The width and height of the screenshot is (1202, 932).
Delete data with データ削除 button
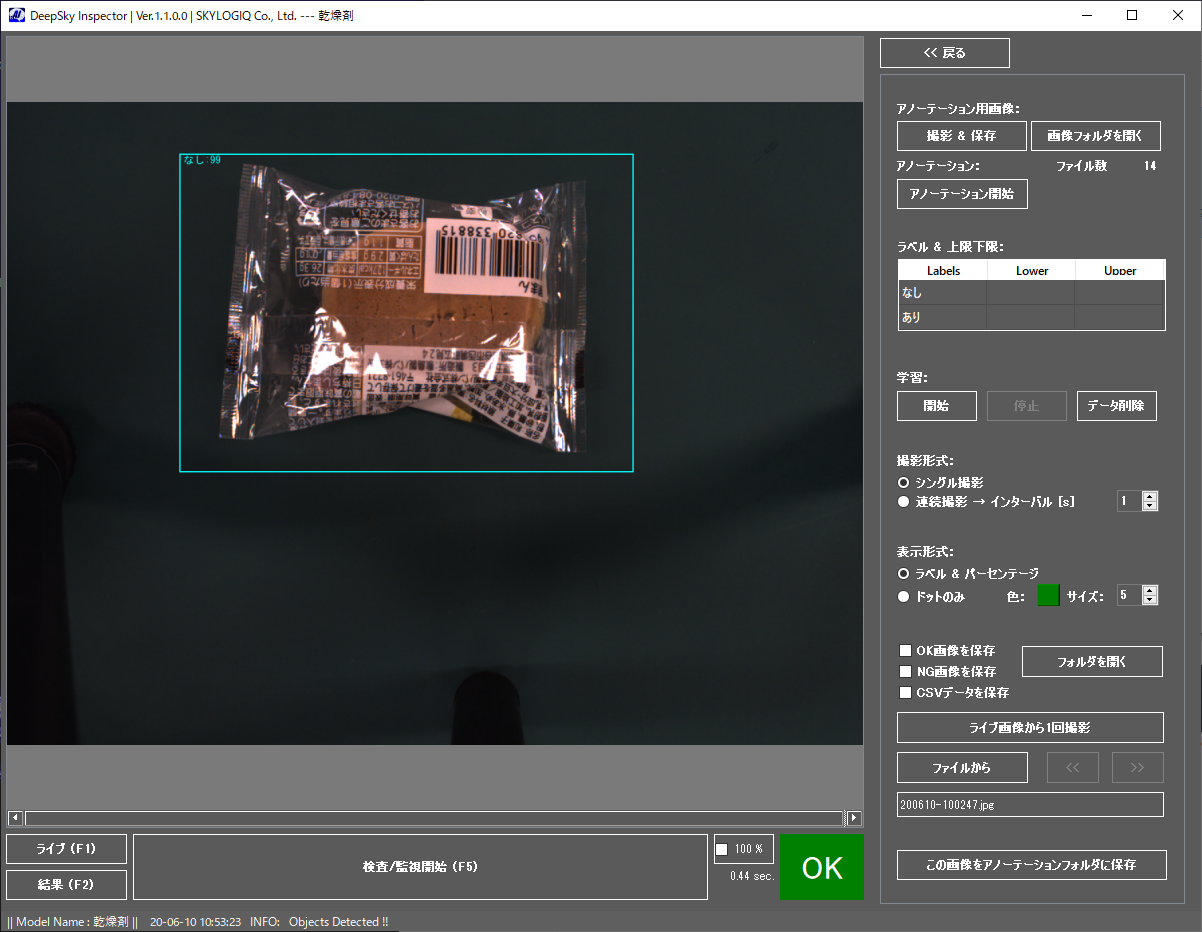click(1116, 406)
